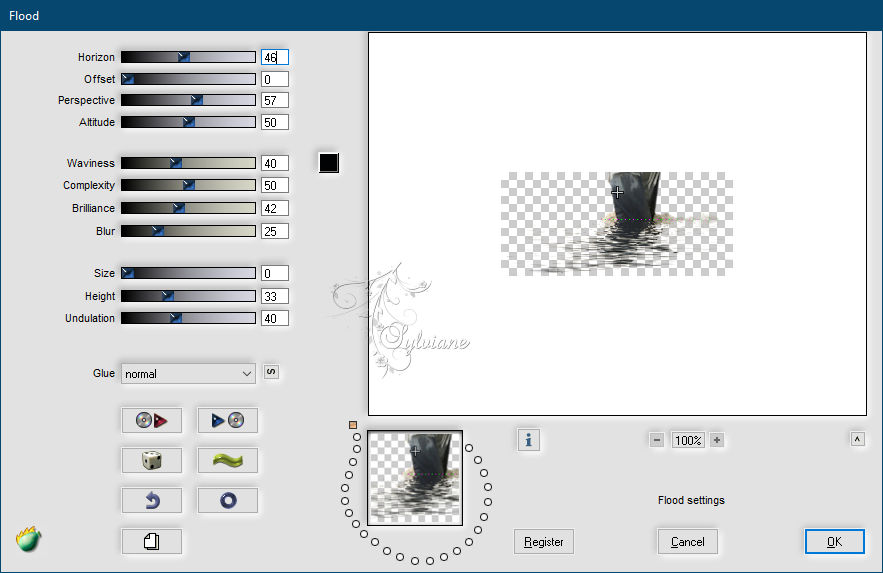Focus the Undulation value field

(275, 318)
